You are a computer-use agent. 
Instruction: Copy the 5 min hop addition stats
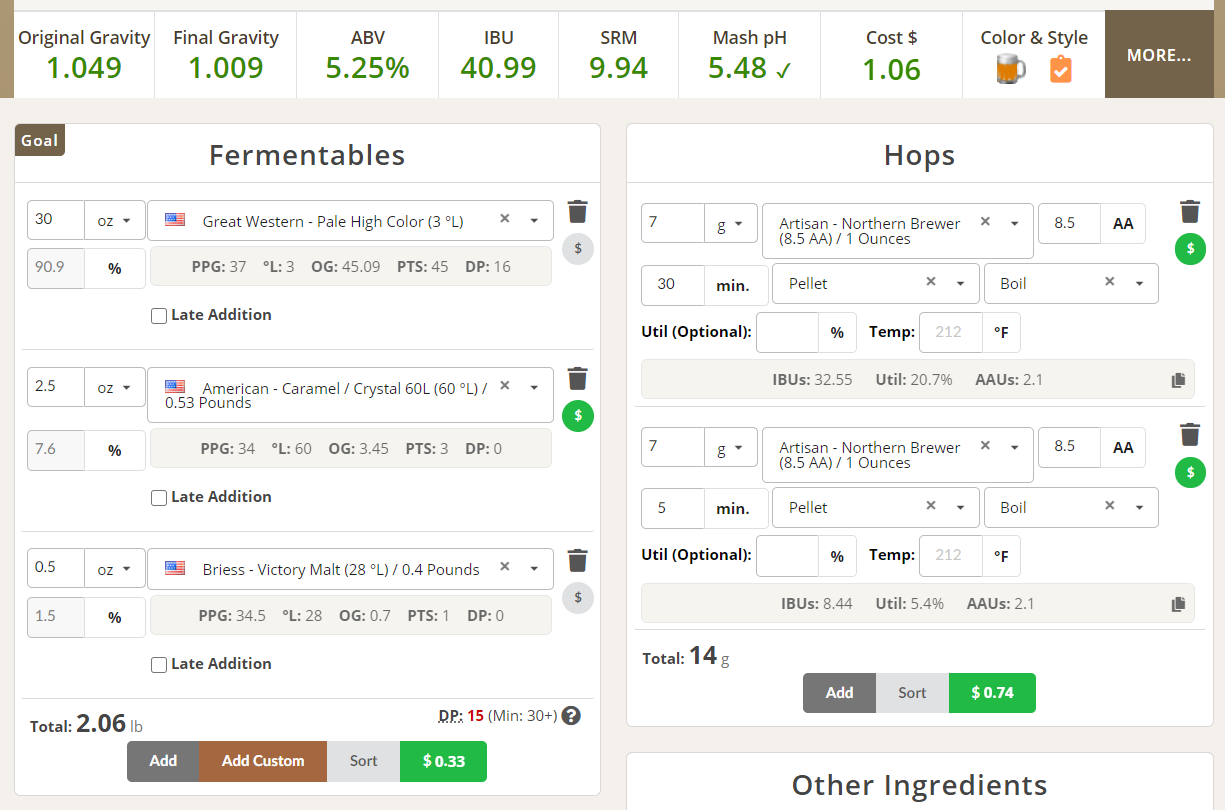point(1178,604)
